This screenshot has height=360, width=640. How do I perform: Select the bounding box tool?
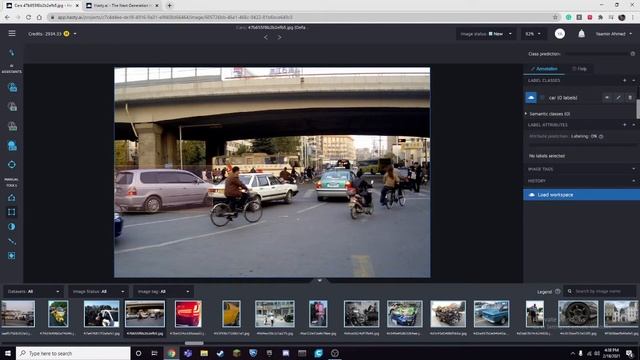click(11, 212)
